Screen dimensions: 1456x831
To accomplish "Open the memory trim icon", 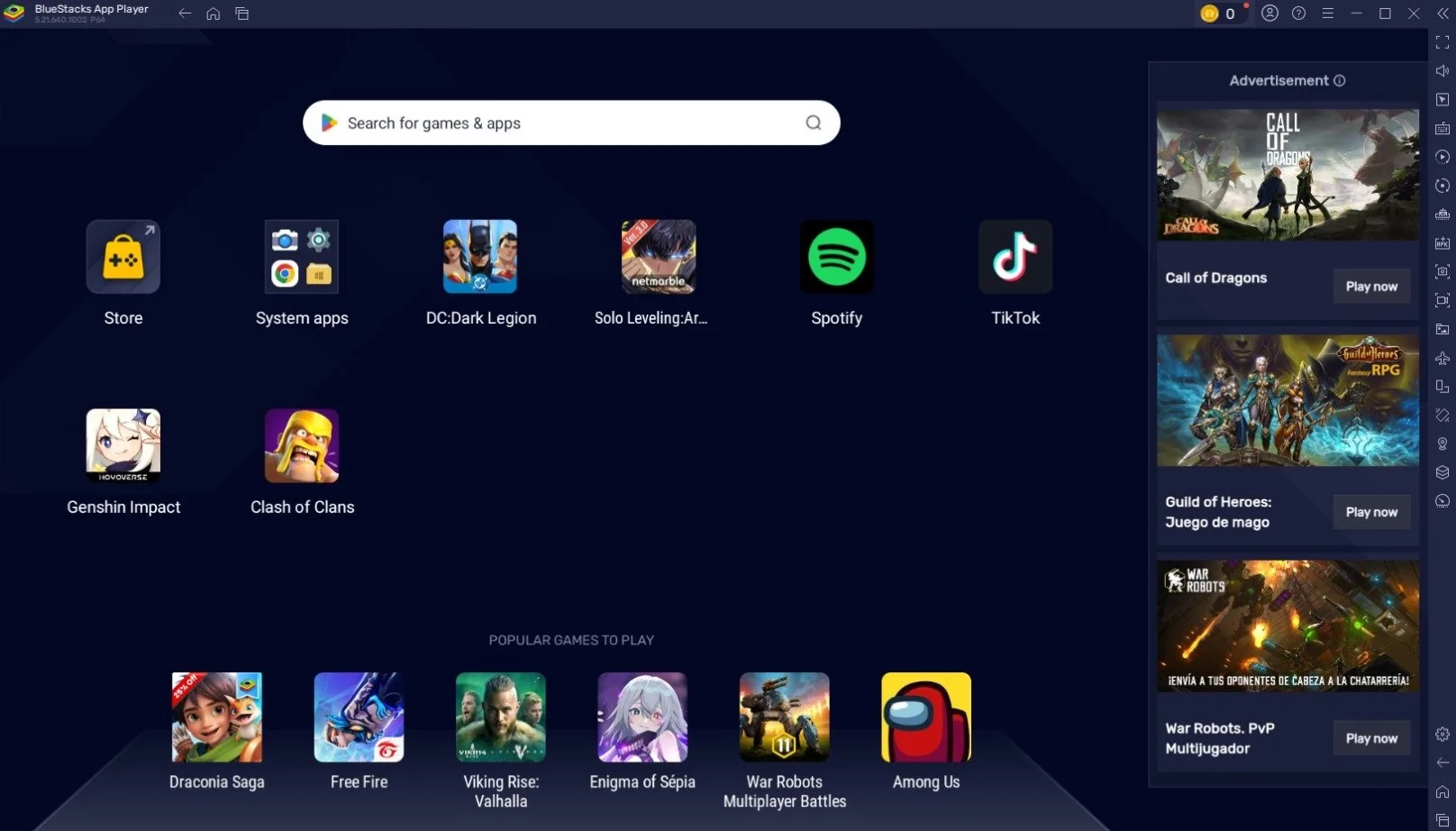I will tap(1442, 215).
